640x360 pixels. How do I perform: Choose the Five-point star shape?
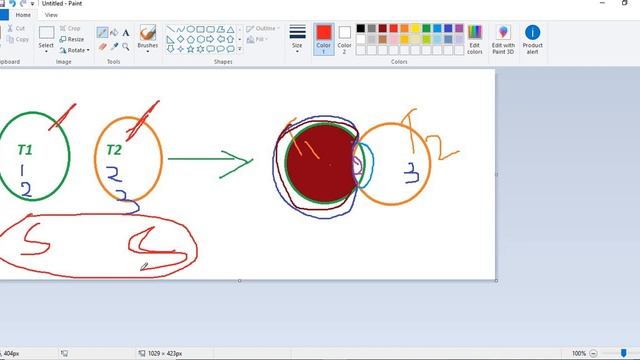coord(191,49)
